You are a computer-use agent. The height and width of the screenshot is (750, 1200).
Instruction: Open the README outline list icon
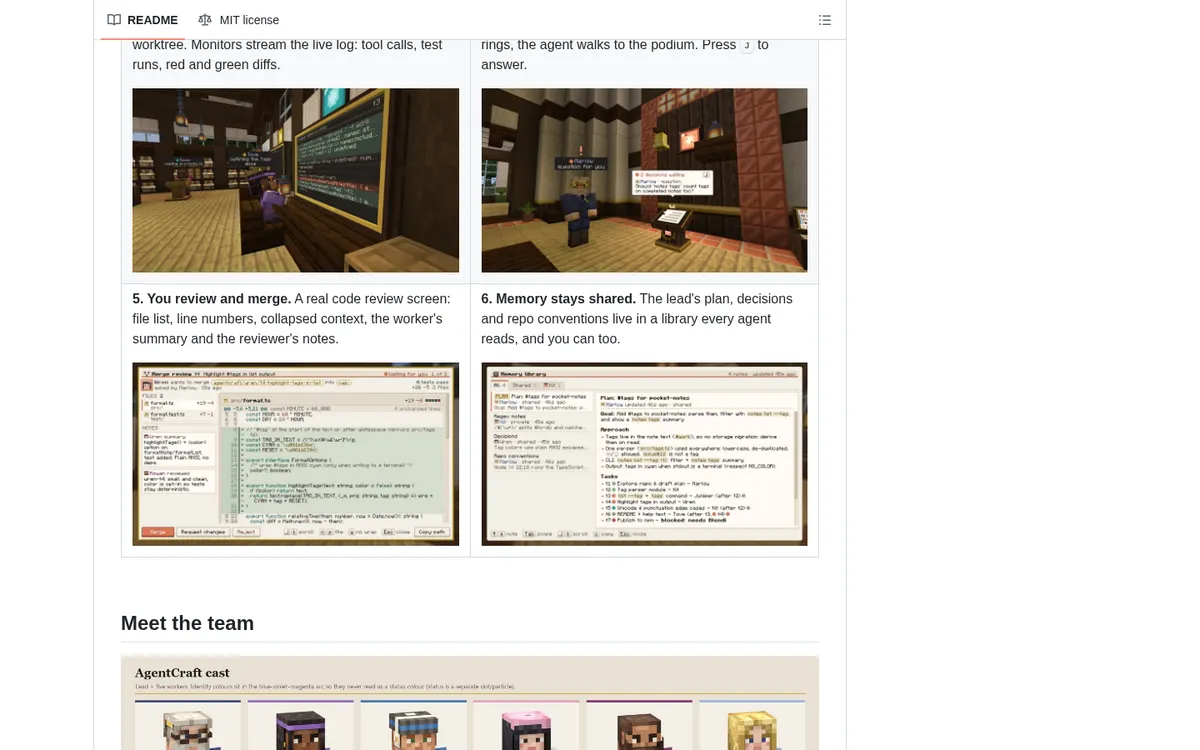point(825,20)
